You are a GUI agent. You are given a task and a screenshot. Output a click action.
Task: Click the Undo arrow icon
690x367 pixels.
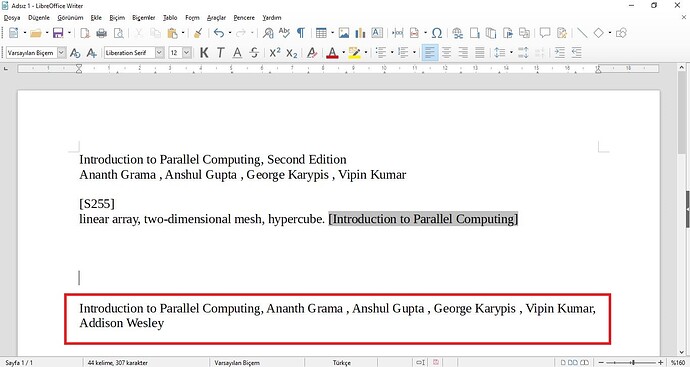click(x=219, y=33)
